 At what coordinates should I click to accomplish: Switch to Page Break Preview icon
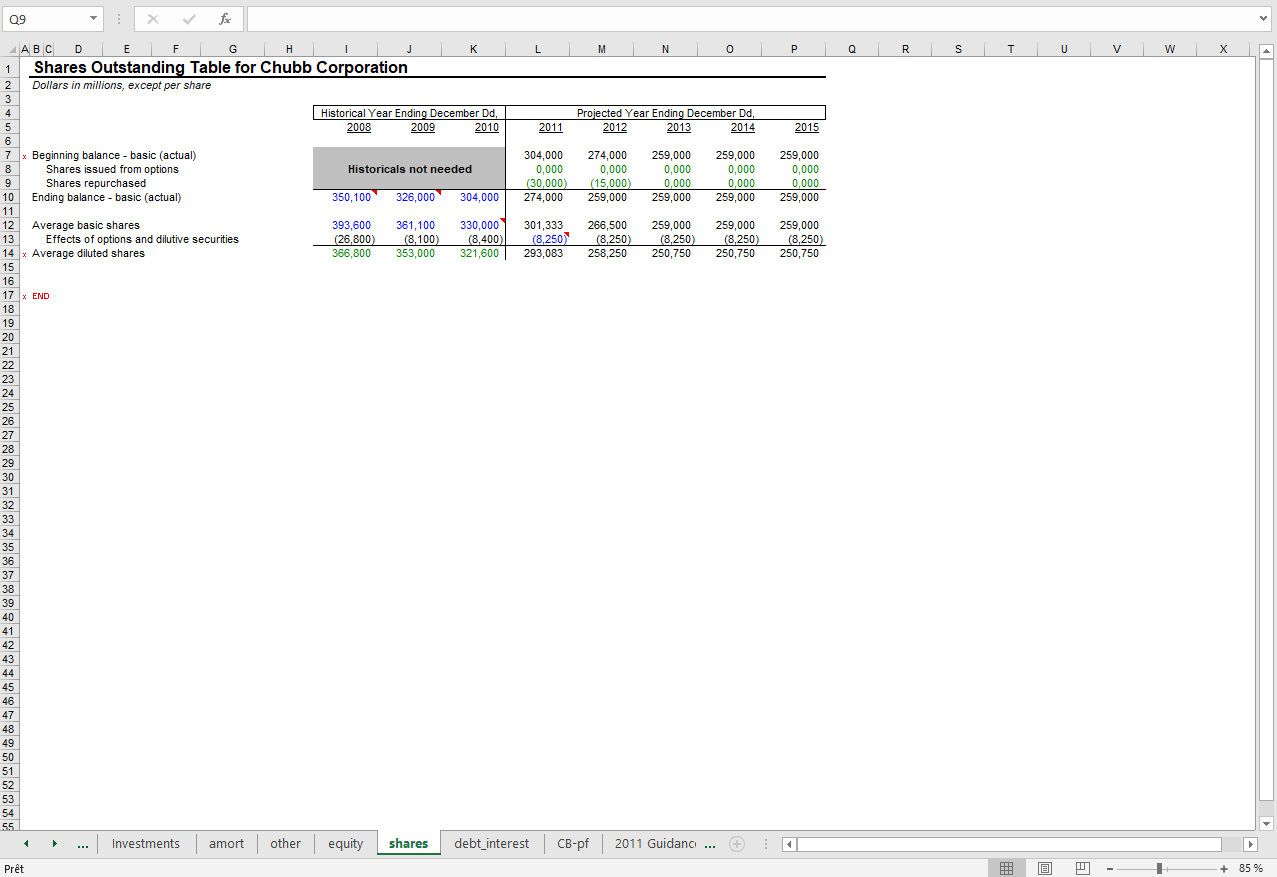click(x=1083, y=868)
